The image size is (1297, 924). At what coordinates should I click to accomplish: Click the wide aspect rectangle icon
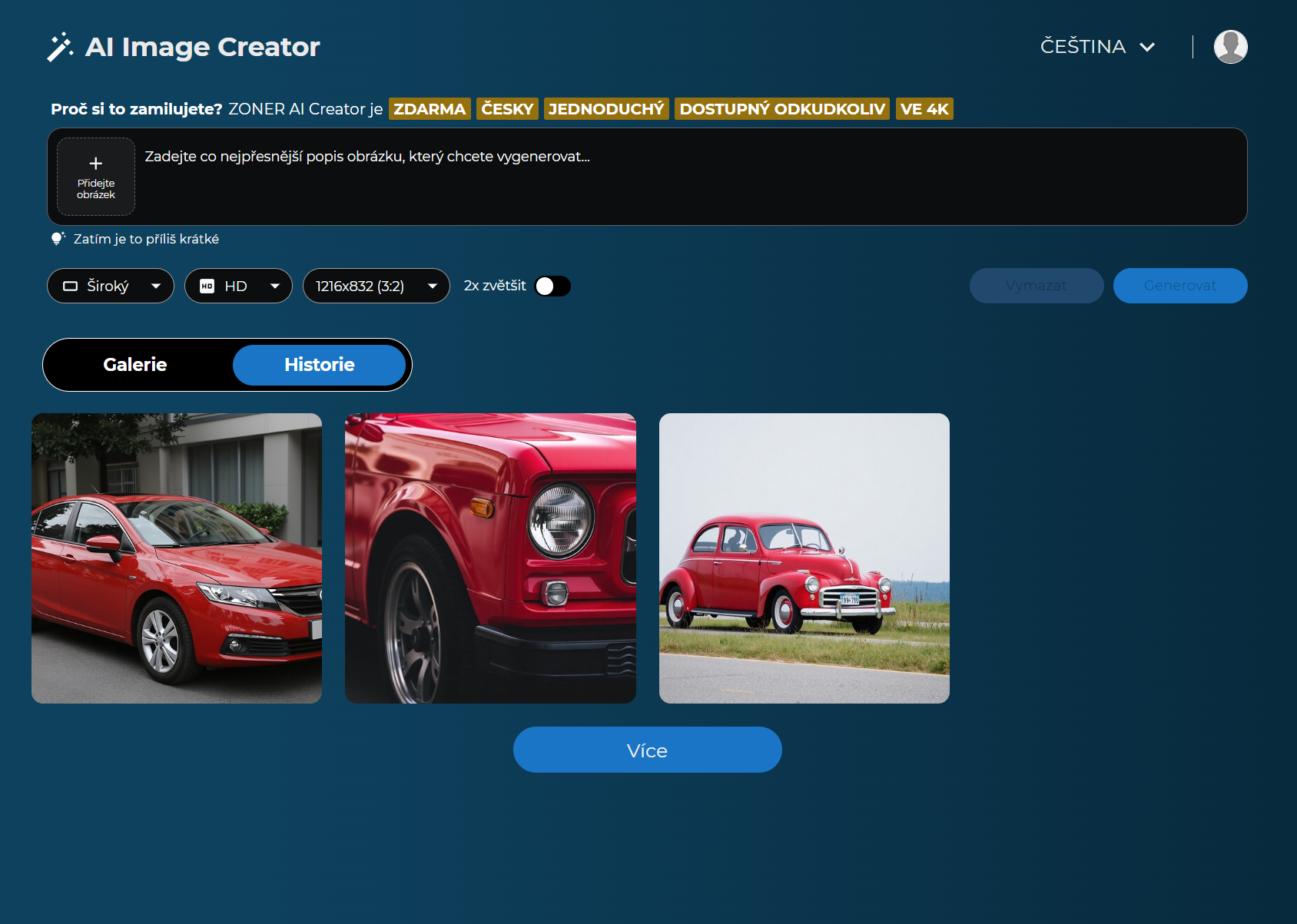tap(70, 286)
